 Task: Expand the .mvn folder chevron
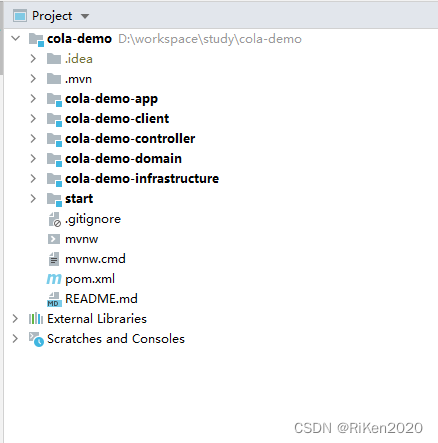(33, 79)
